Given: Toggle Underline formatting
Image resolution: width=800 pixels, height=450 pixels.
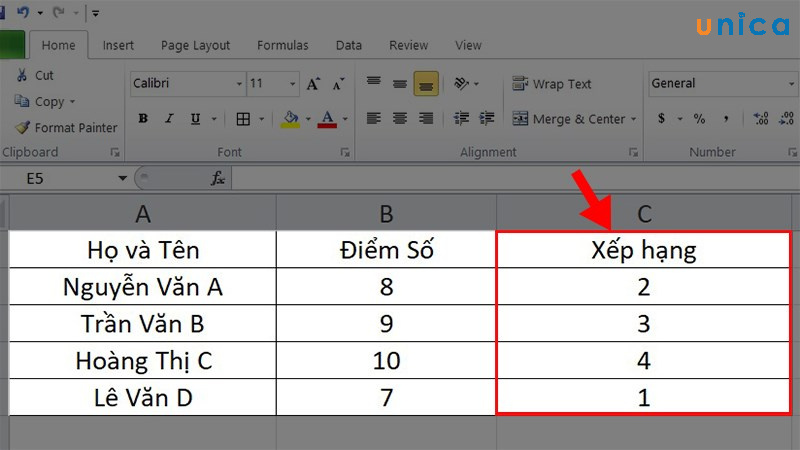Looking at the screenshot, I should pyautogui.click(x=195, y=118).
